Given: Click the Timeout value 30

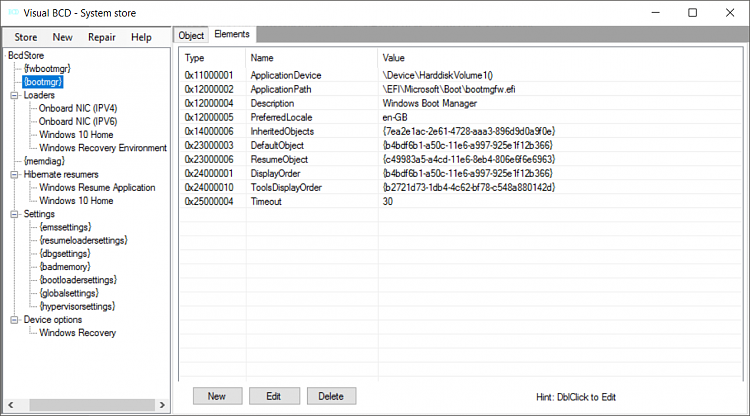Looking at the screenshot, I should click(x=387, y=202).
